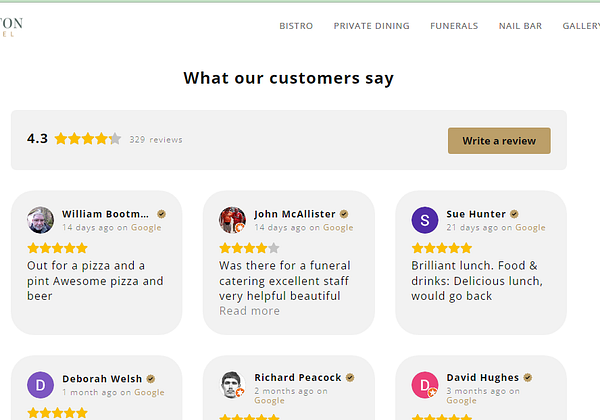Click Sue Hunter's purple S avatar
Screen dimensions: 600x420
pyautogui.click(x=425, y=220)
